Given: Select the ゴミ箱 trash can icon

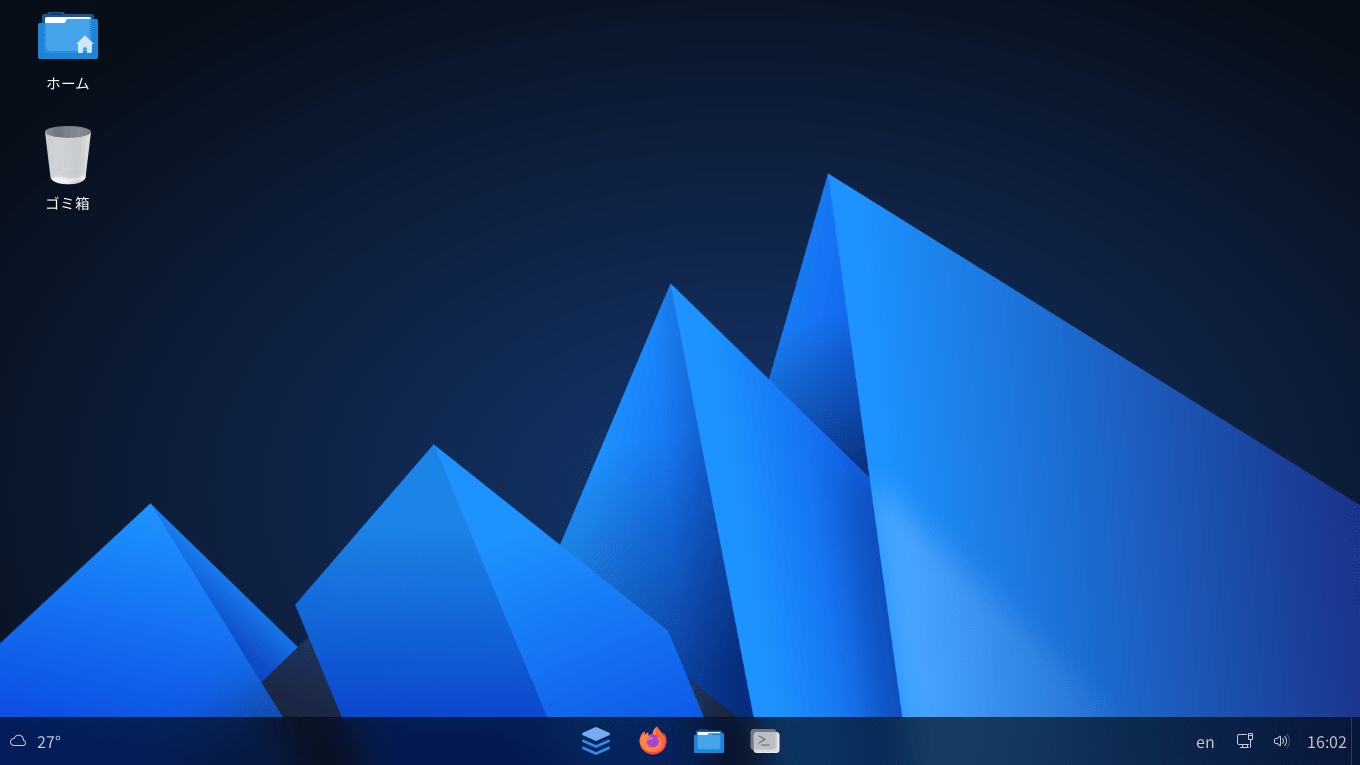Looking at the screenshot, I should (68, 155).
